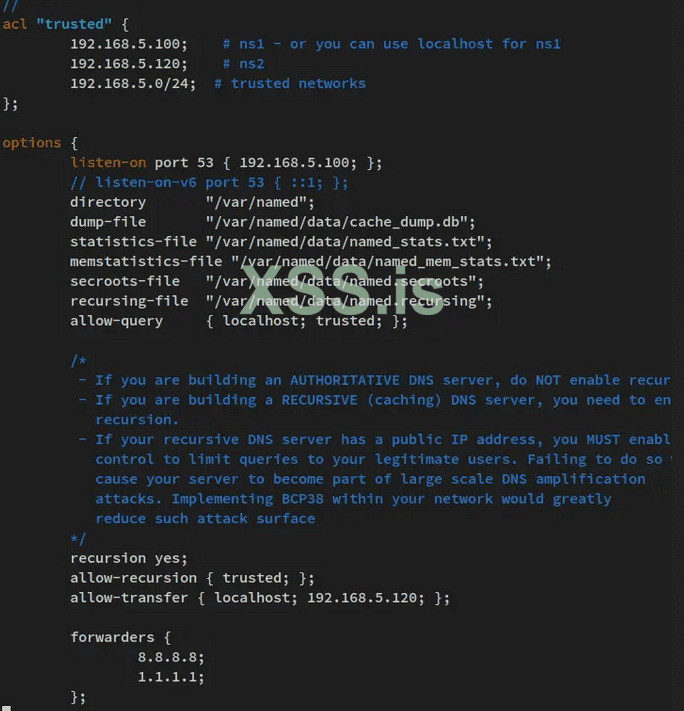Click the 1.1.1.1 forwarder address

[x=171, y=677]
